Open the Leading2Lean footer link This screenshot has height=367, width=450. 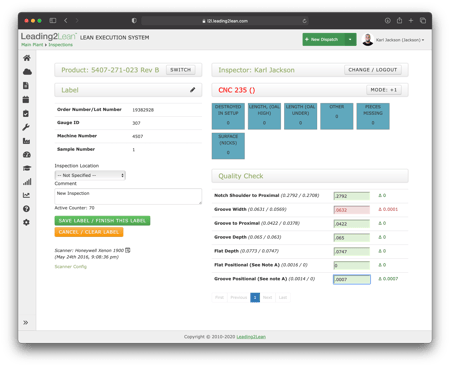pyautogui.click(x=251, y=337)
